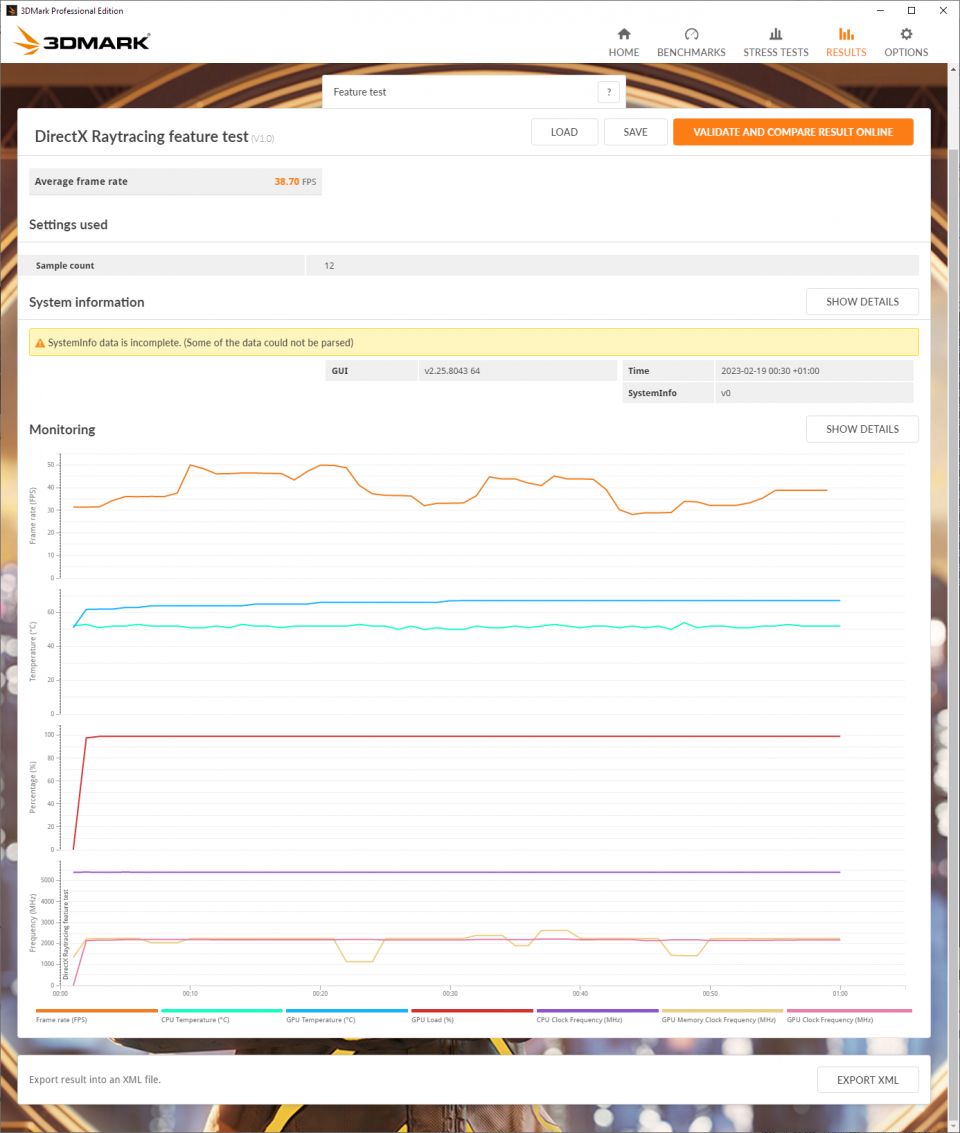Click the CPU Temperature legend swatch

[221, 1011]
